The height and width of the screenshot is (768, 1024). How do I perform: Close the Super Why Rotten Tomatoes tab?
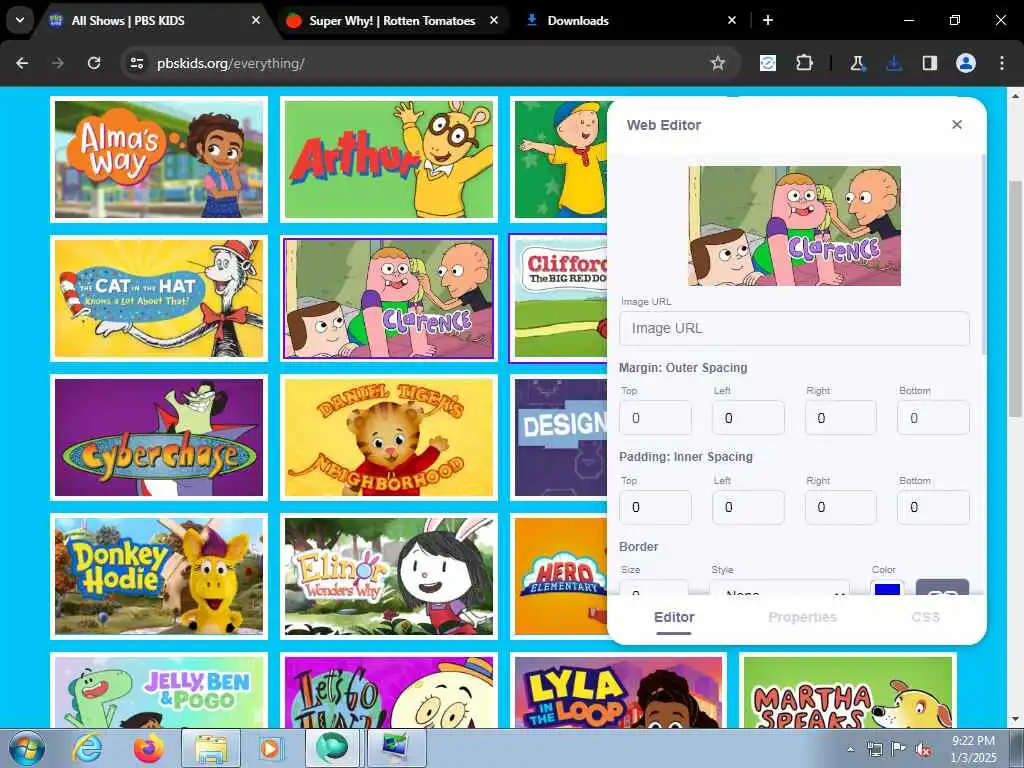[494, 20]
